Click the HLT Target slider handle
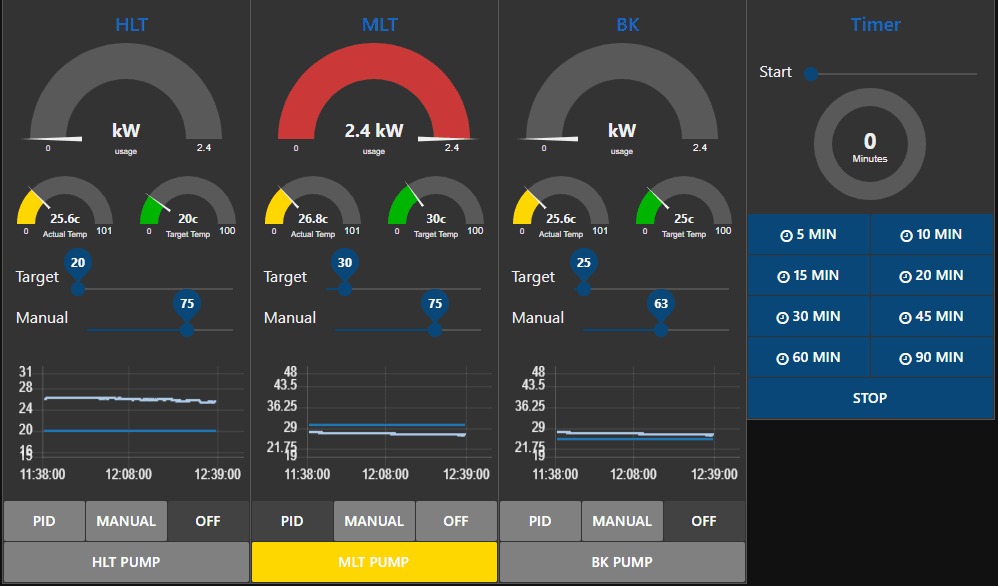 78,288
